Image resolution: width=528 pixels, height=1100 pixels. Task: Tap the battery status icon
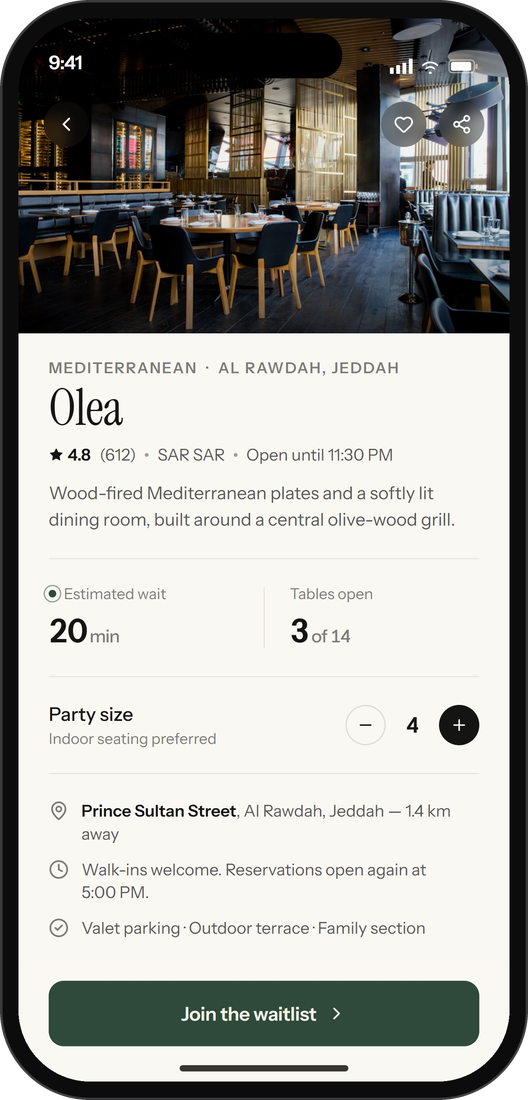(x=462, y=67)
